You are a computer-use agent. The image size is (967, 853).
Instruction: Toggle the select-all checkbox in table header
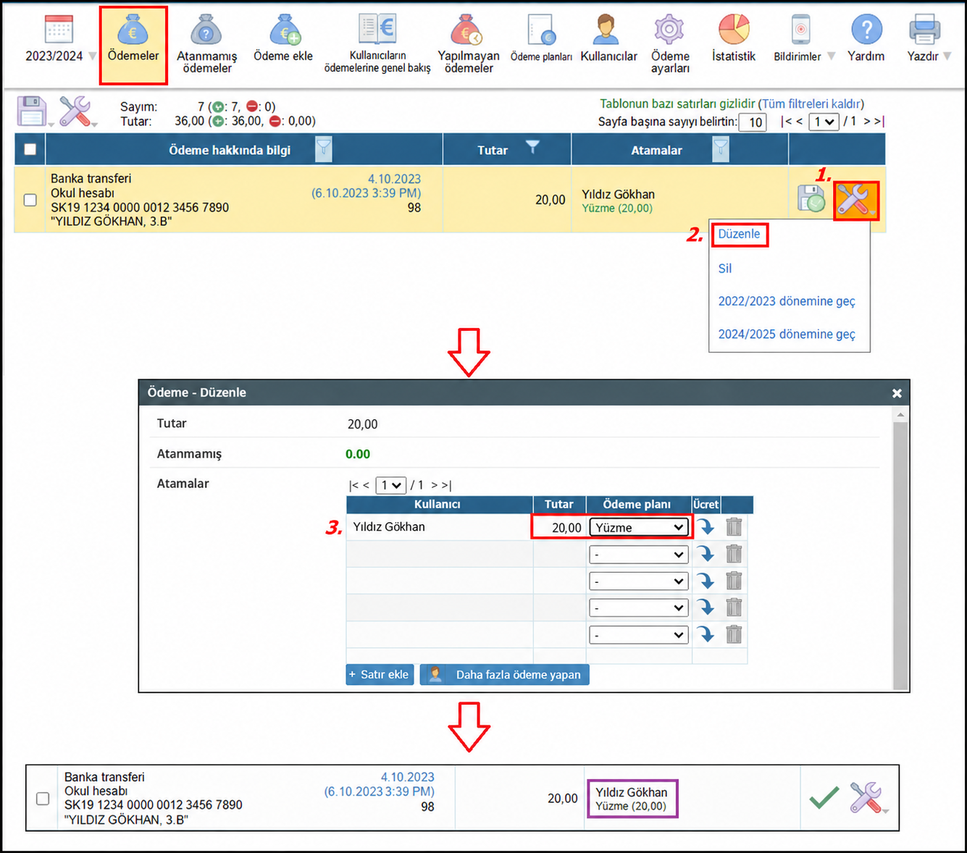[30, 149]
